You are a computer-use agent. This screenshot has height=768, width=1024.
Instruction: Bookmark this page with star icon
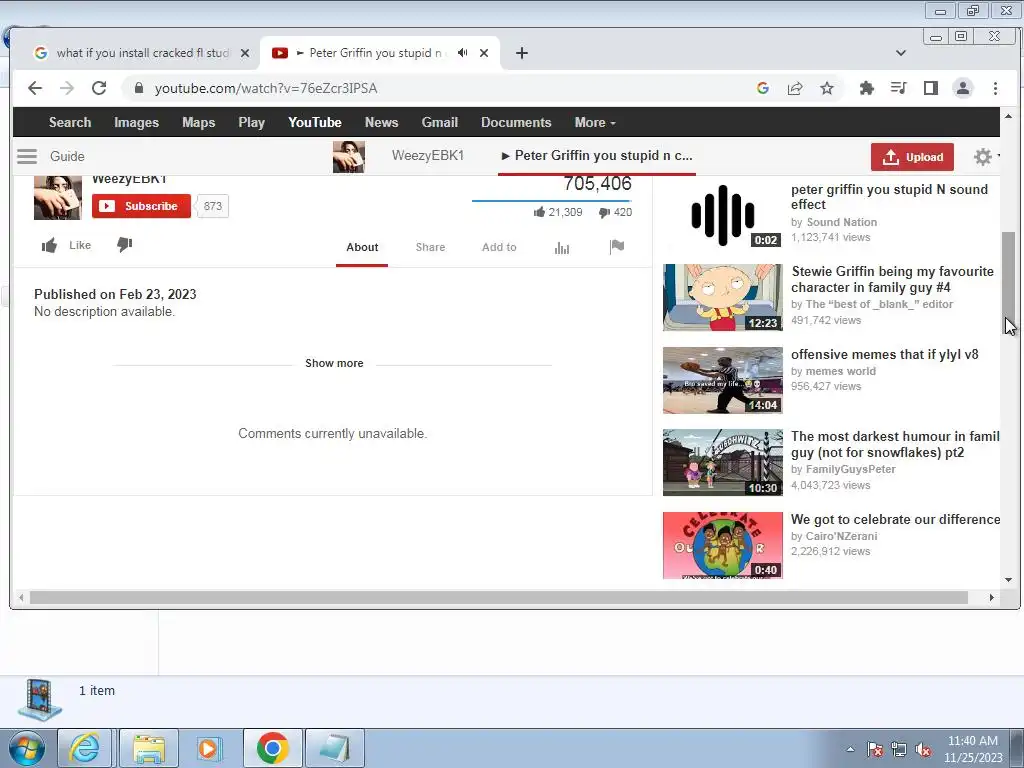827,88
